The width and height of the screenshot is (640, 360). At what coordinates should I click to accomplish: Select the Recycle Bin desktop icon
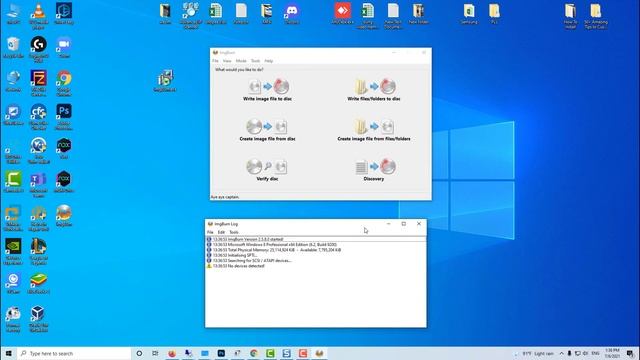pyautogui.click(x=13, y=47)
